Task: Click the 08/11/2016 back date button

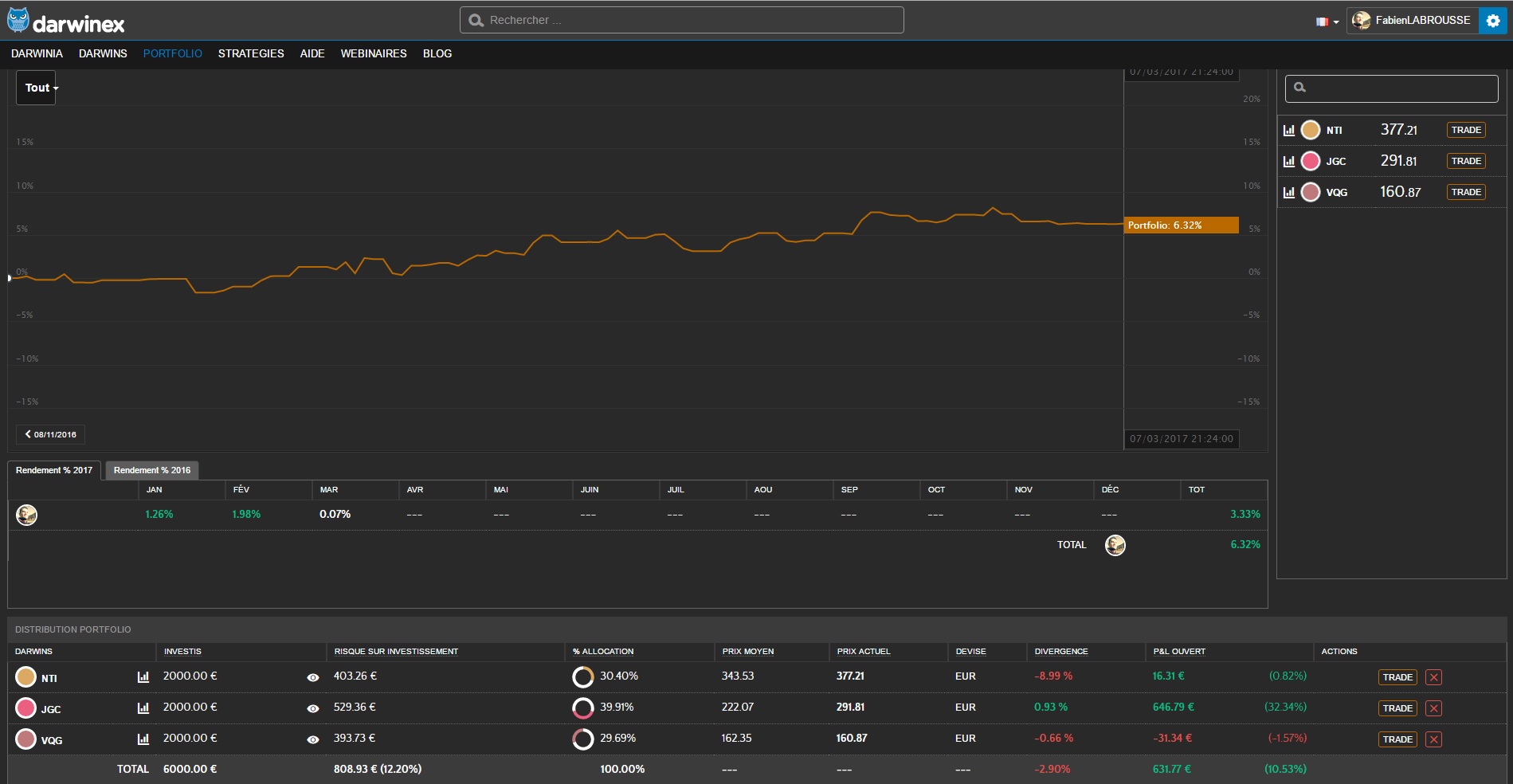Action: [51, 434]
